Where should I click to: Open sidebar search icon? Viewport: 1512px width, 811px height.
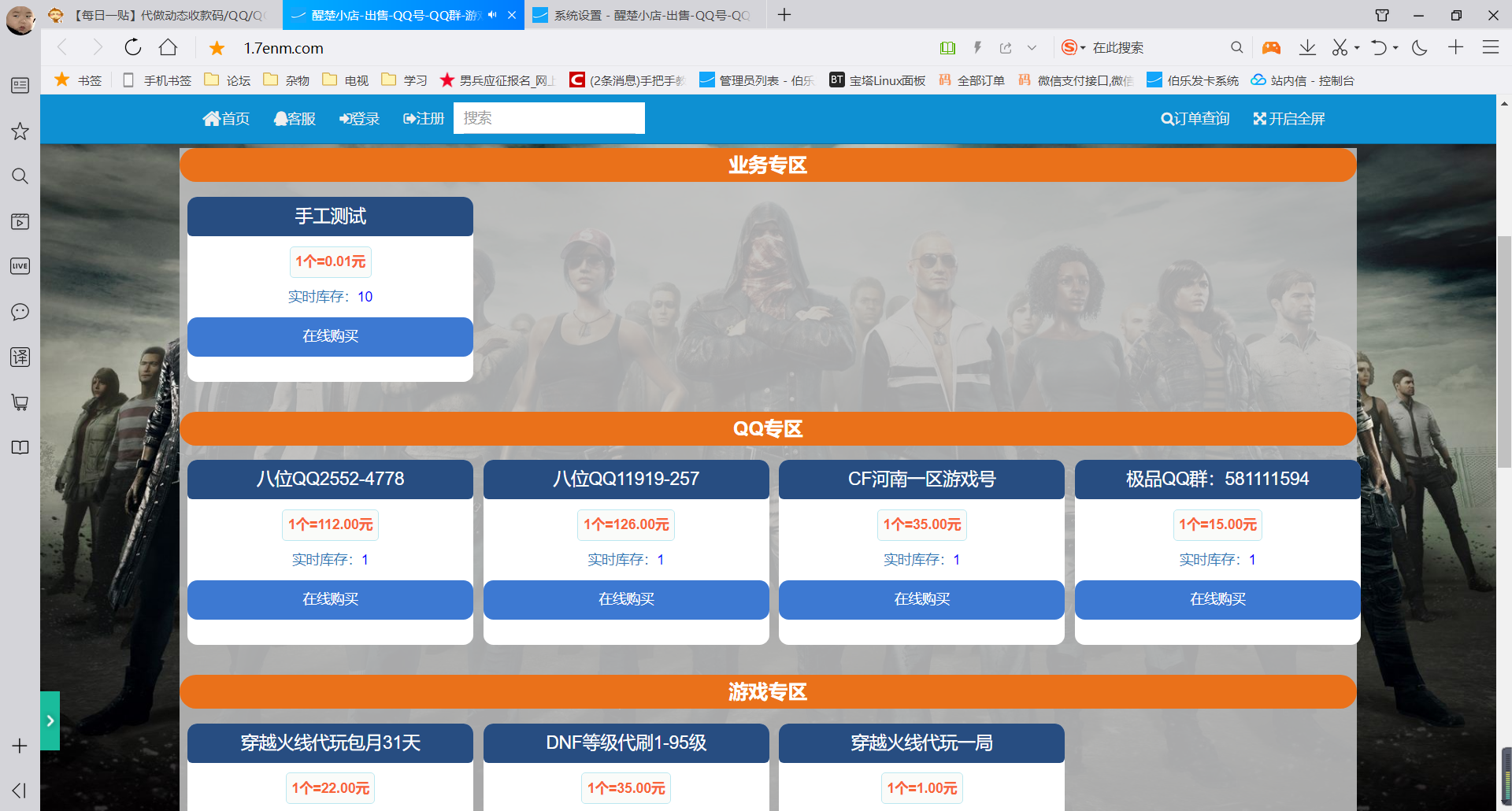tap(20, 176)
